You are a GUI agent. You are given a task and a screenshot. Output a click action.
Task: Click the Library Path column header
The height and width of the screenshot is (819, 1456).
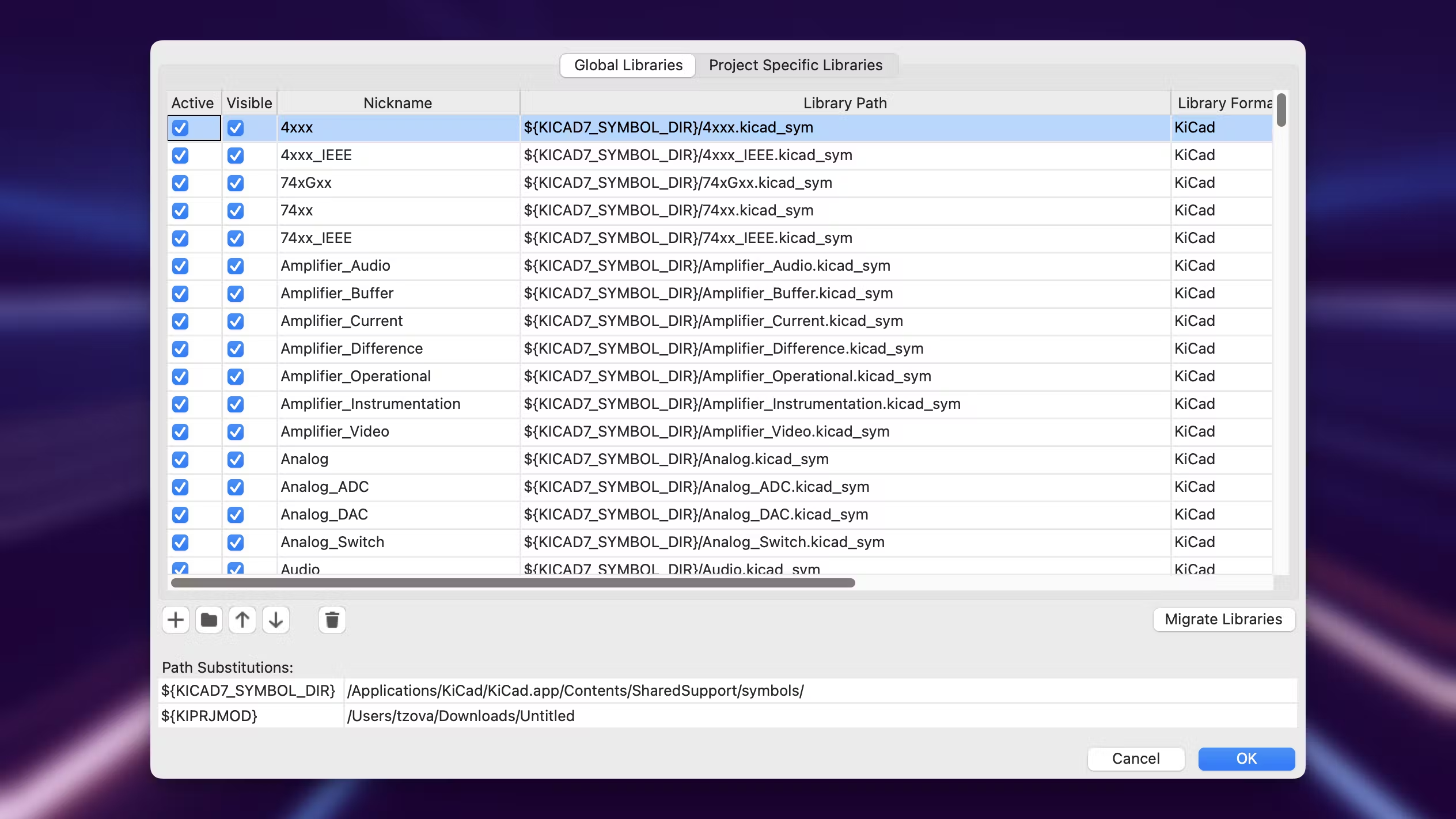[x=845, y=103]
